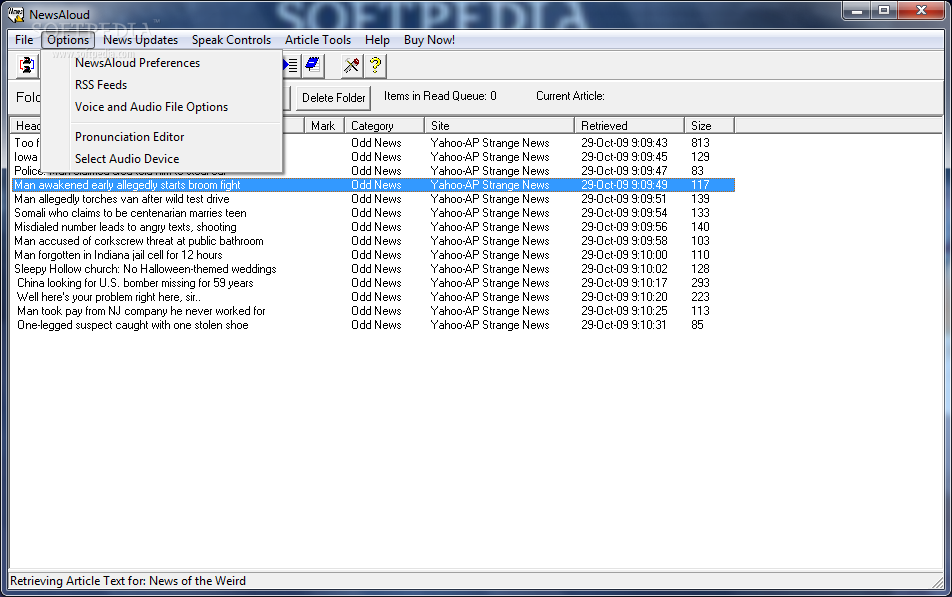
Task: Sort by the Category column header
Action: point(384,126)
